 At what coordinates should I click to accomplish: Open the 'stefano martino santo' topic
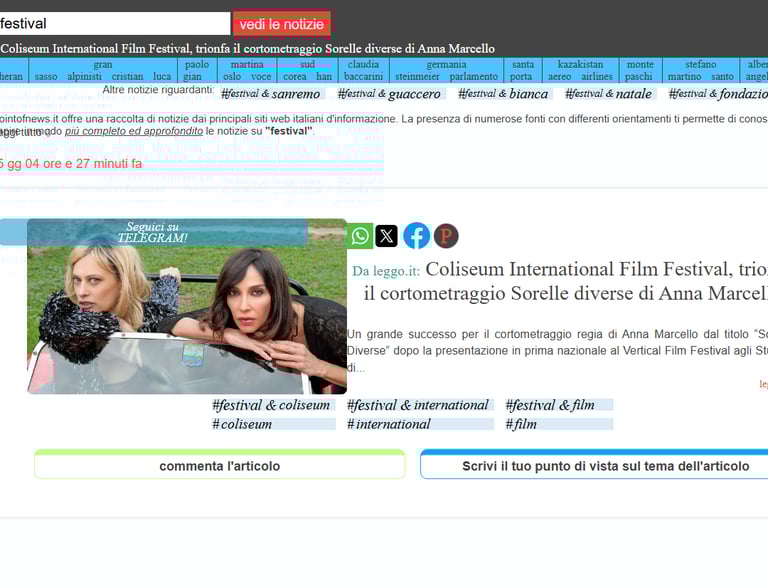[701, 71]
